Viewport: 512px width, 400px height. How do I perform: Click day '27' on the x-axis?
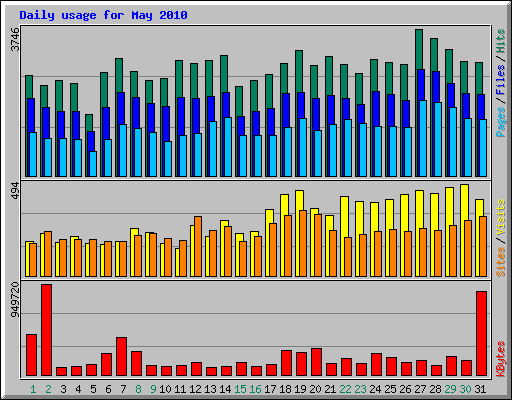point(420,389)
